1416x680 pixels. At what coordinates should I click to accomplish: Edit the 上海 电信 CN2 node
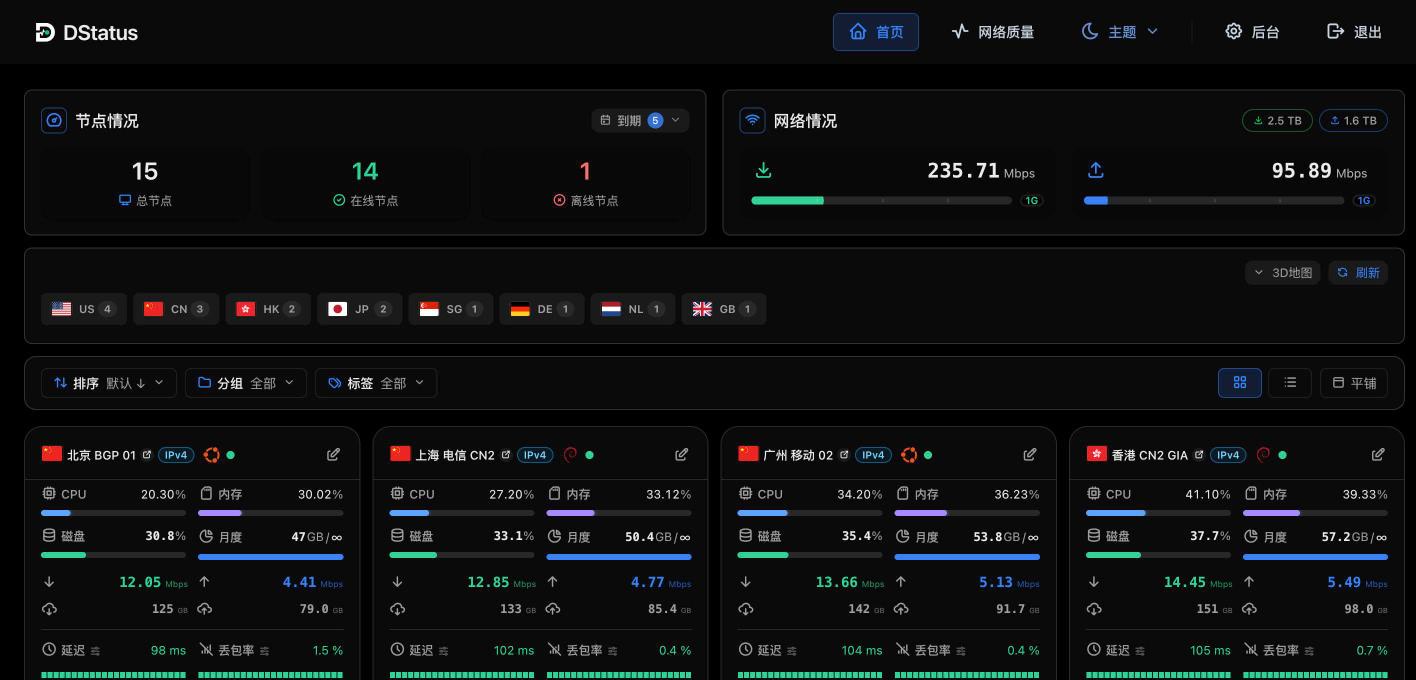[x=681, y=454]
